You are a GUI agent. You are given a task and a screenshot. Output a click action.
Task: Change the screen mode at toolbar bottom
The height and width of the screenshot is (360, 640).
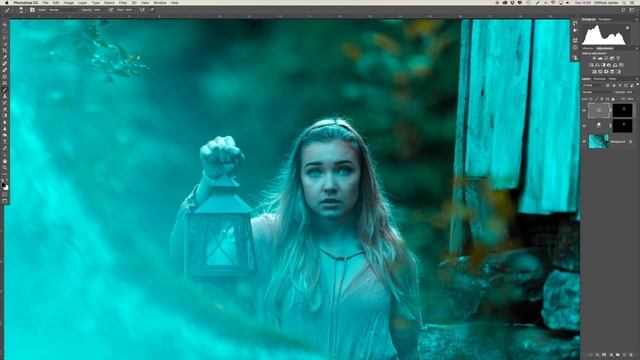pyautogui.click(x=4, y=201)
